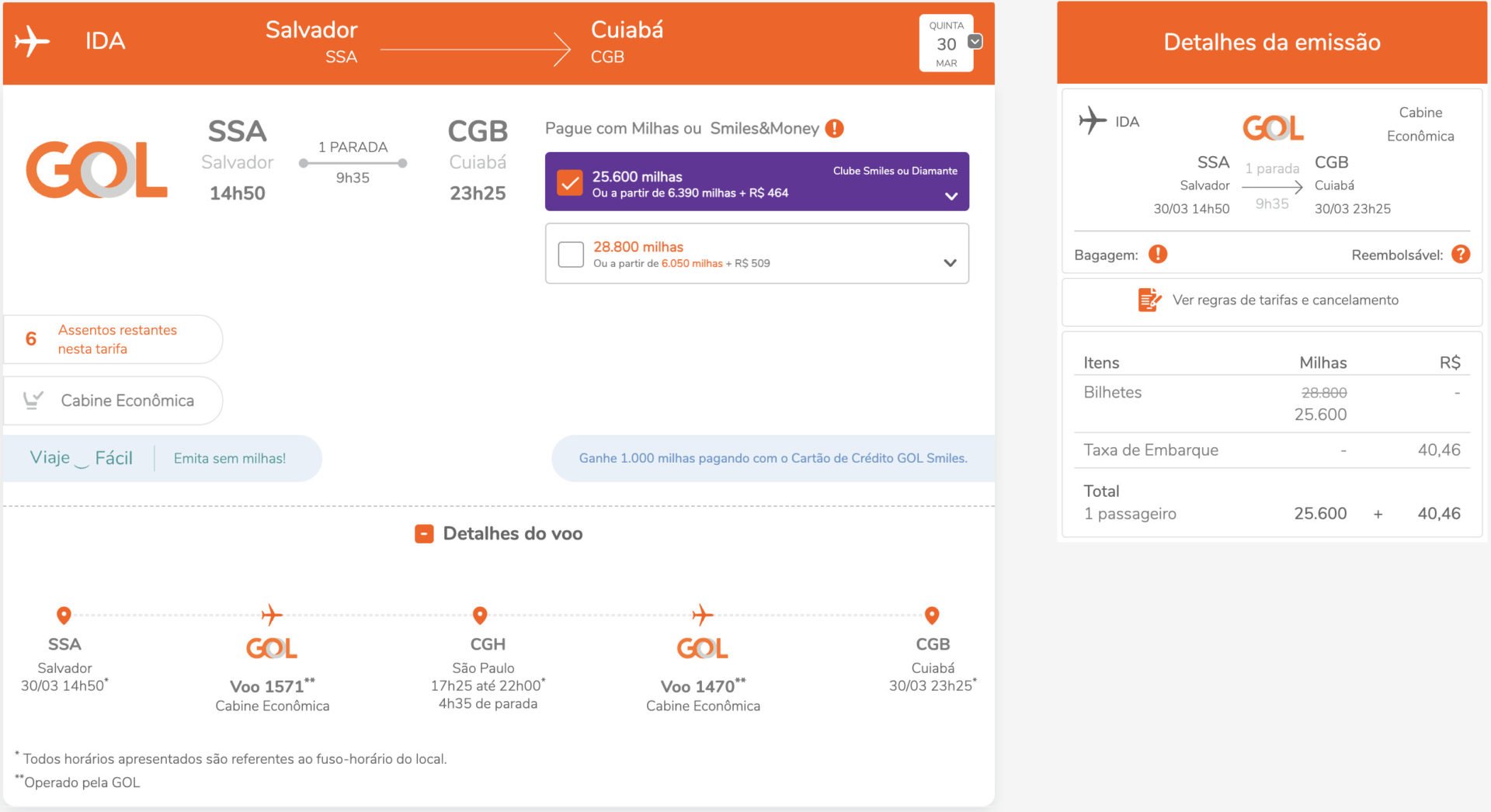Click the 6 Assentos restantes badge
Screen dimensions: 1491x812
(x=113, y=339)
